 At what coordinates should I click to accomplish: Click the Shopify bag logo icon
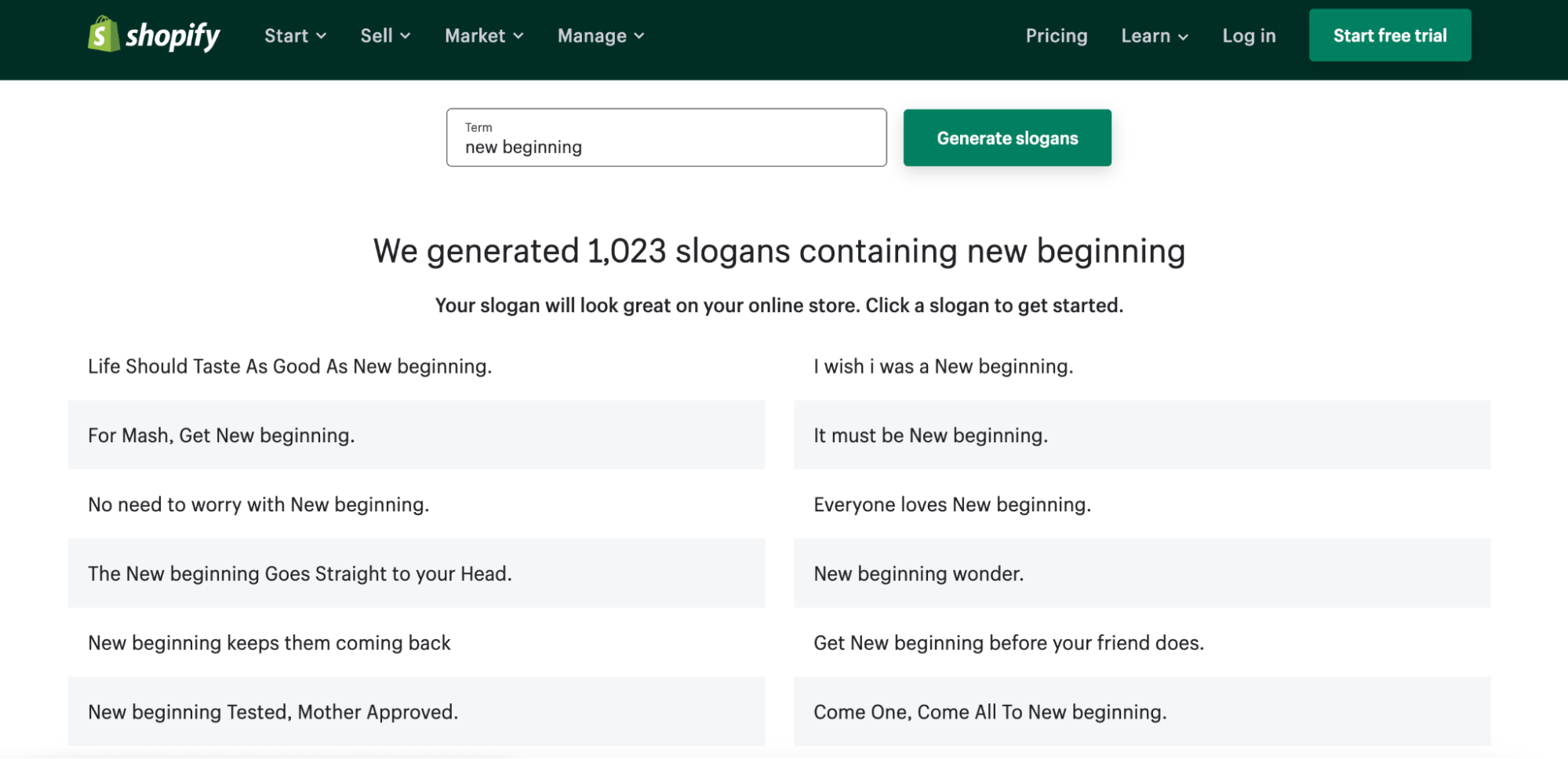103,34
